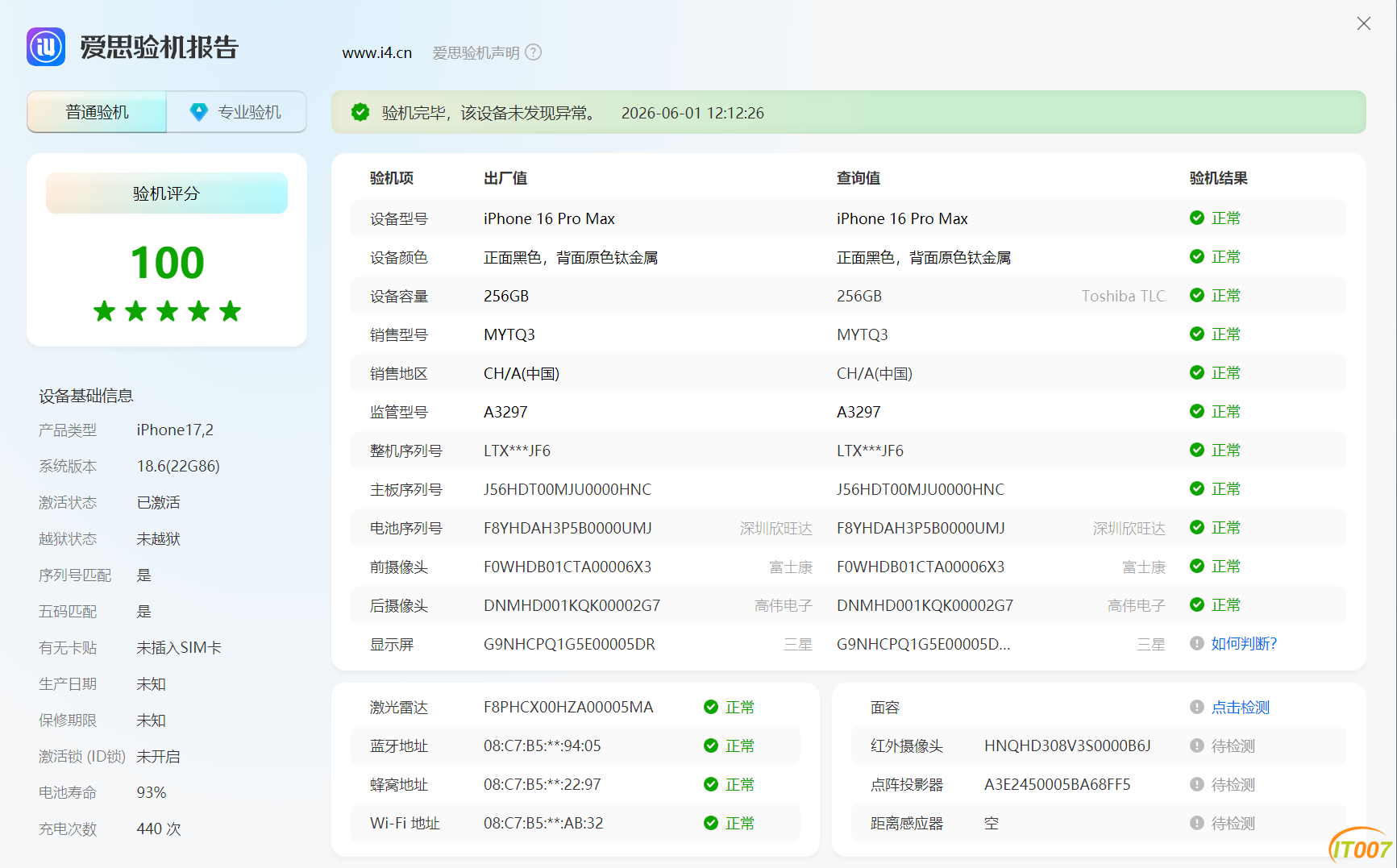Screen dimensions: 1397x868
Task: Click query value A3297 in 监管型号 row
Action: 859,412
